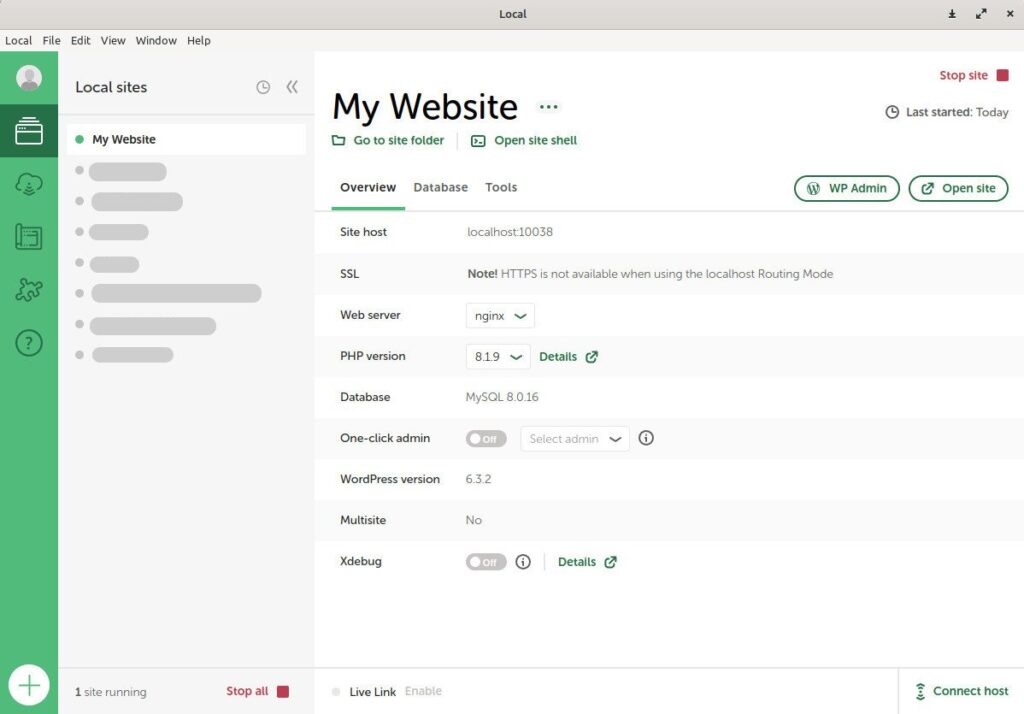Open the Local sites icon in sidebar
This screenshot has height=714, width=1024.
29,131
